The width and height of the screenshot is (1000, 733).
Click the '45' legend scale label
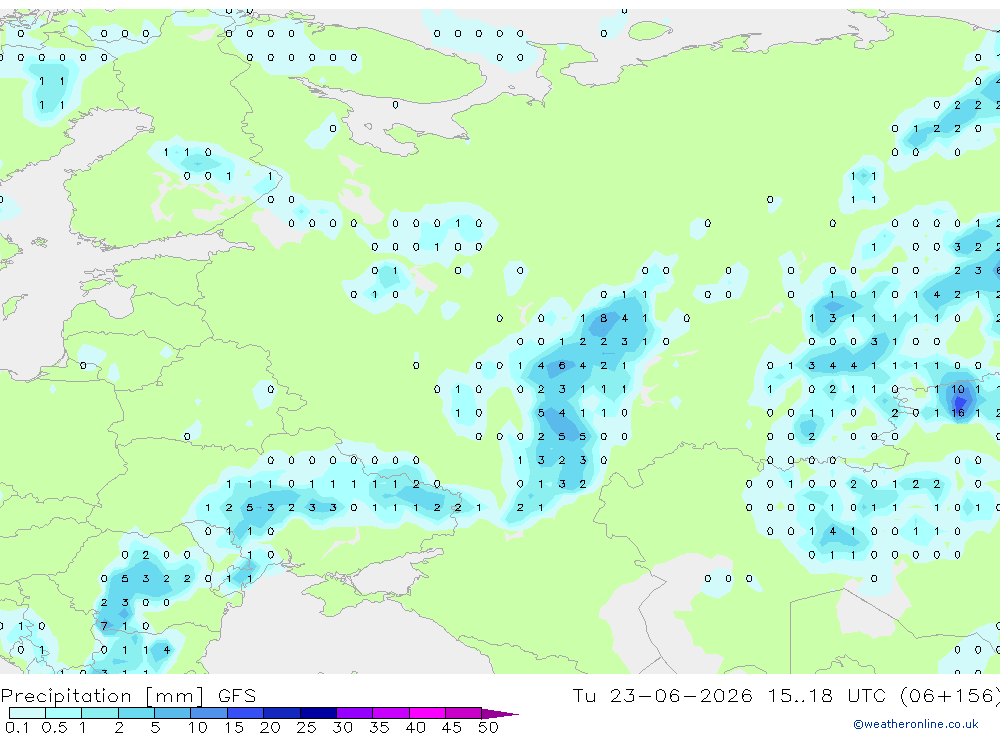tap(452, 727)
